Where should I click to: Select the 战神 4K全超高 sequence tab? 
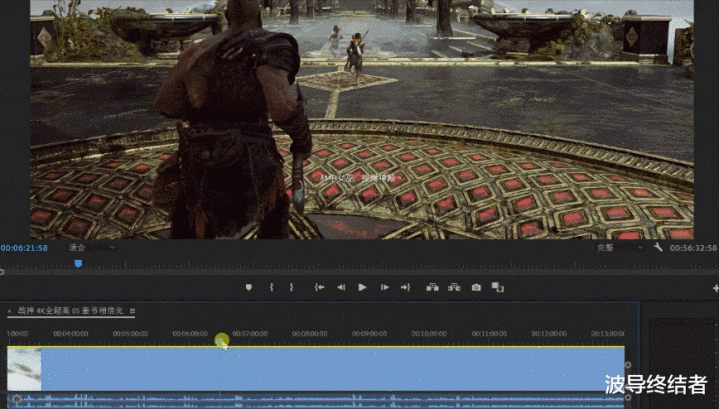[71, 311]
